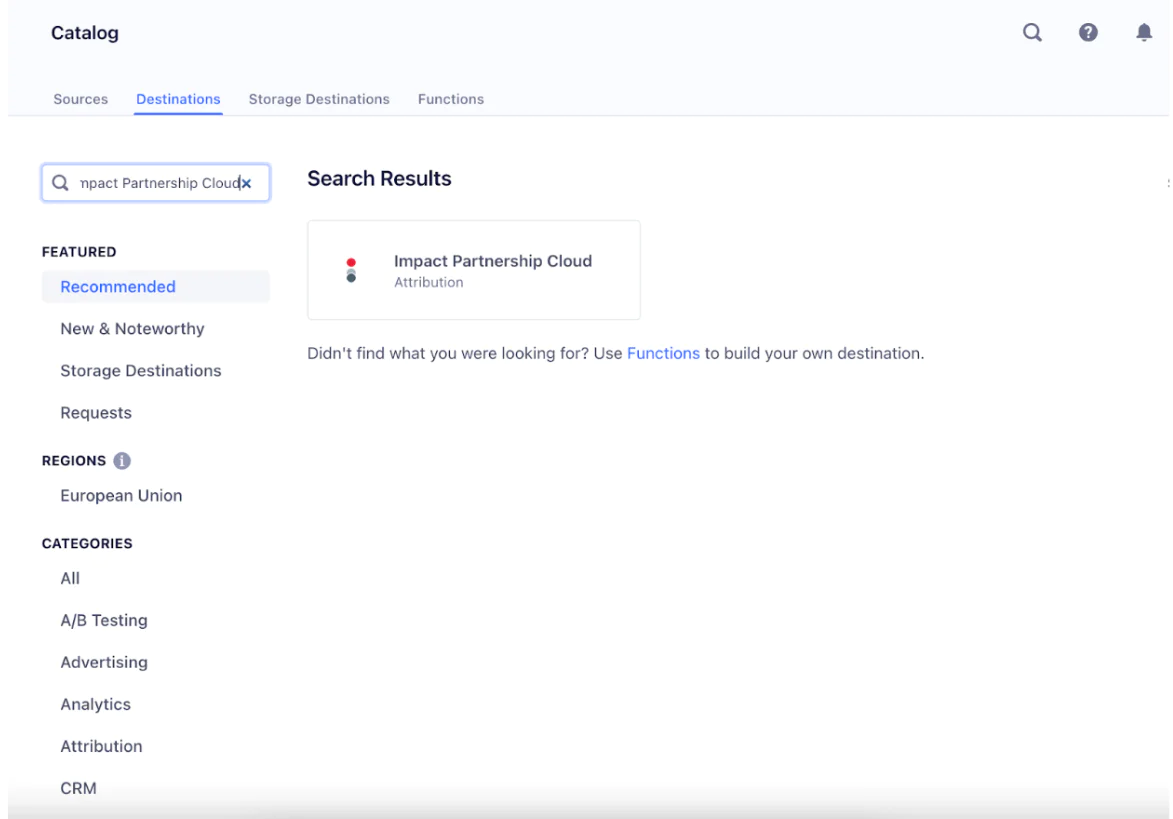Viewport: 1173px width, 819px height.
Task: Choose the Recommended filter
Action: click(117, 286)
